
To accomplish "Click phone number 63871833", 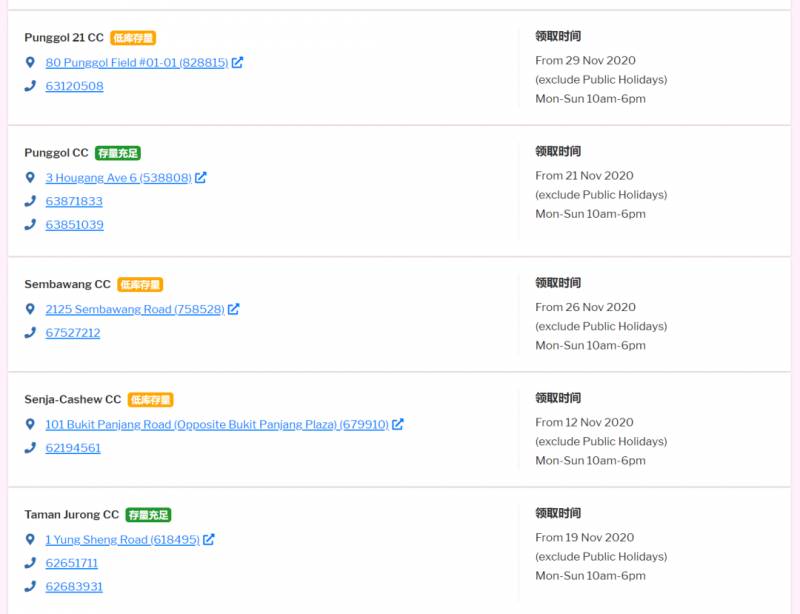I will coord(74,201).
